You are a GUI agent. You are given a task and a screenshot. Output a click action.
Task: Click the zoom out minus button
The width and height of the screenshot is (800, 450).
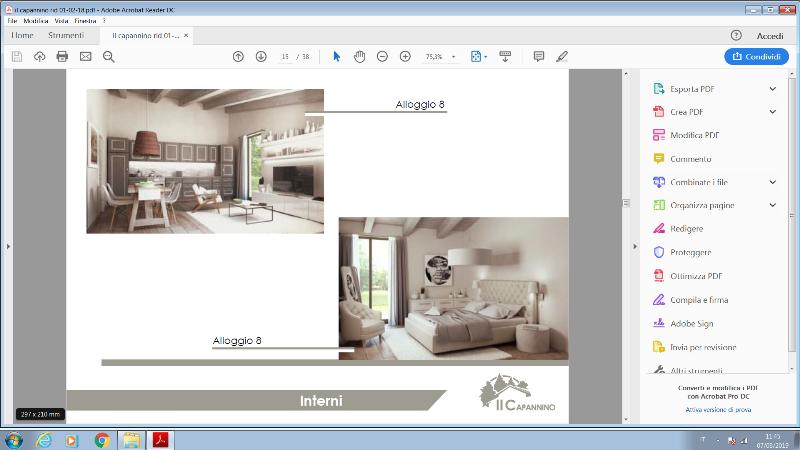click(x=382, y=57)
